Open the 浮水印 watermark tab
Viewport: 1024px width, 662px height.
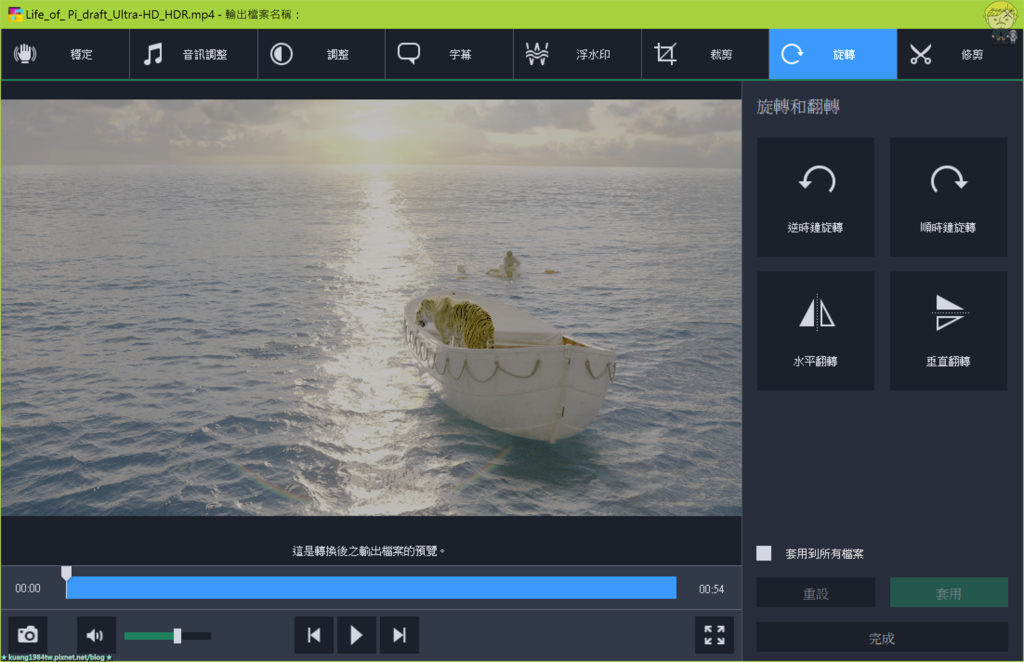577,54
